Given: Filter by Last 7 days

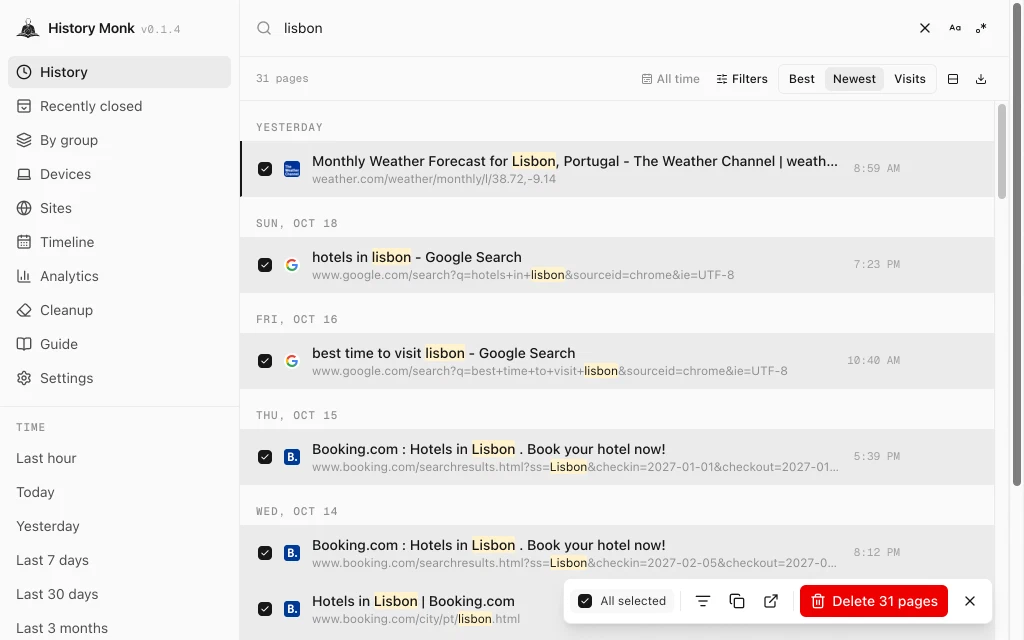Looking at the screenshot, I should [x=52, y=560].
